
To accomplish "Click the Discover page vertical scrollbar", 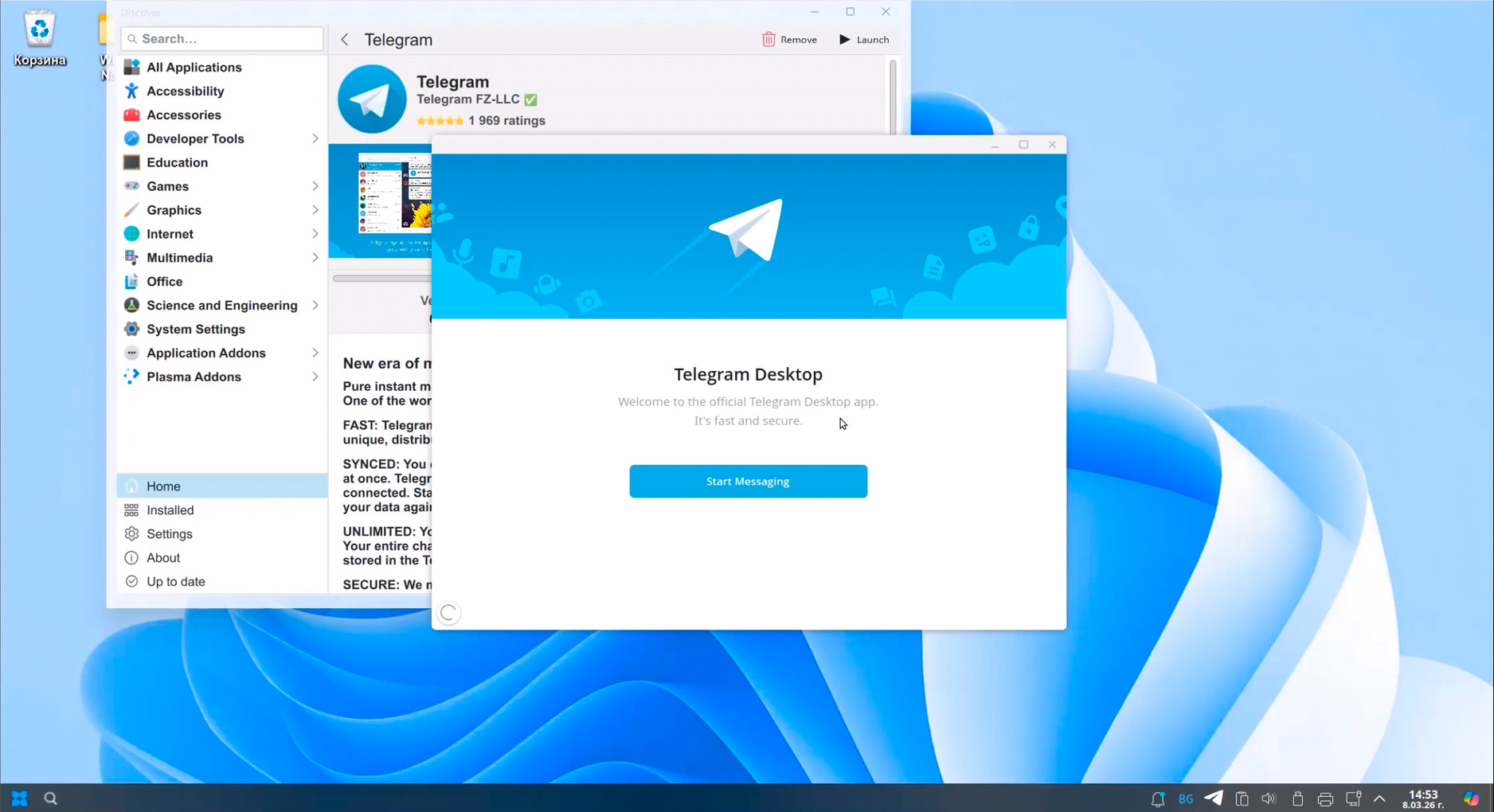I will click(x=893, y=97).
